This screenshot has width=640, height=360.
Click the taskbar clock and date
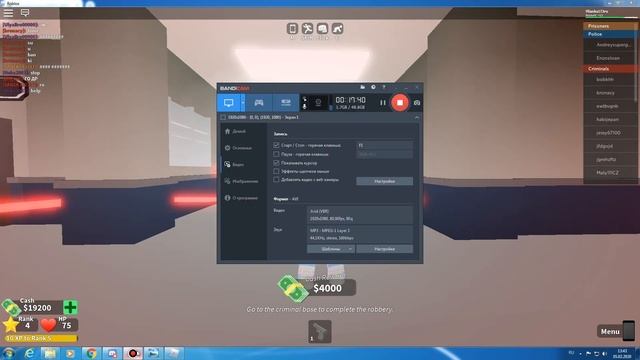622,353
